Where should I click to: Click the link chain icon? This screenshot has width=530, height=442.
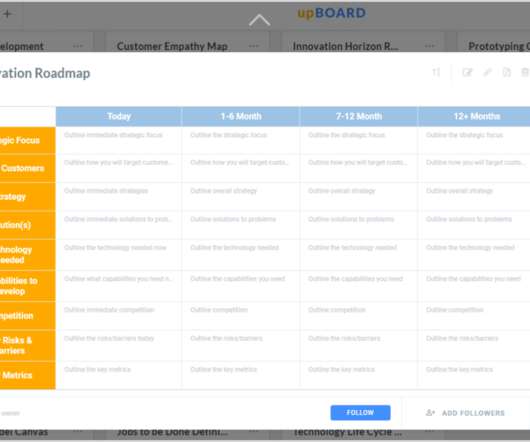(x=487, y=72)
